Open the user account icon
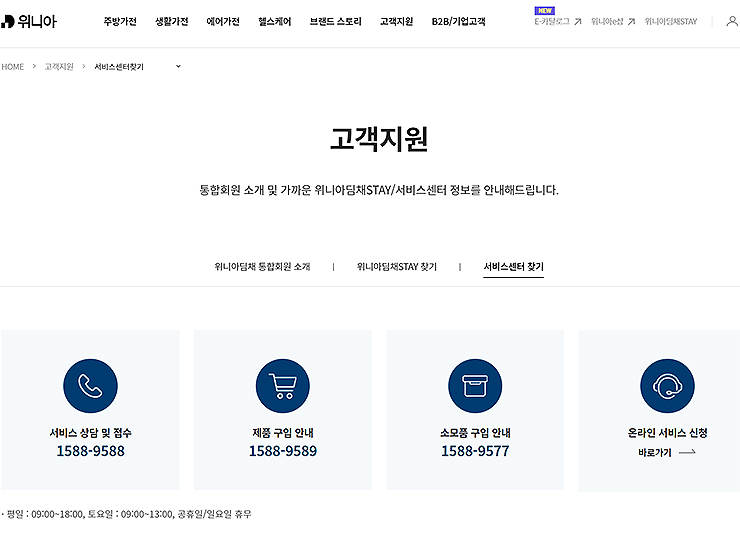 732,21
